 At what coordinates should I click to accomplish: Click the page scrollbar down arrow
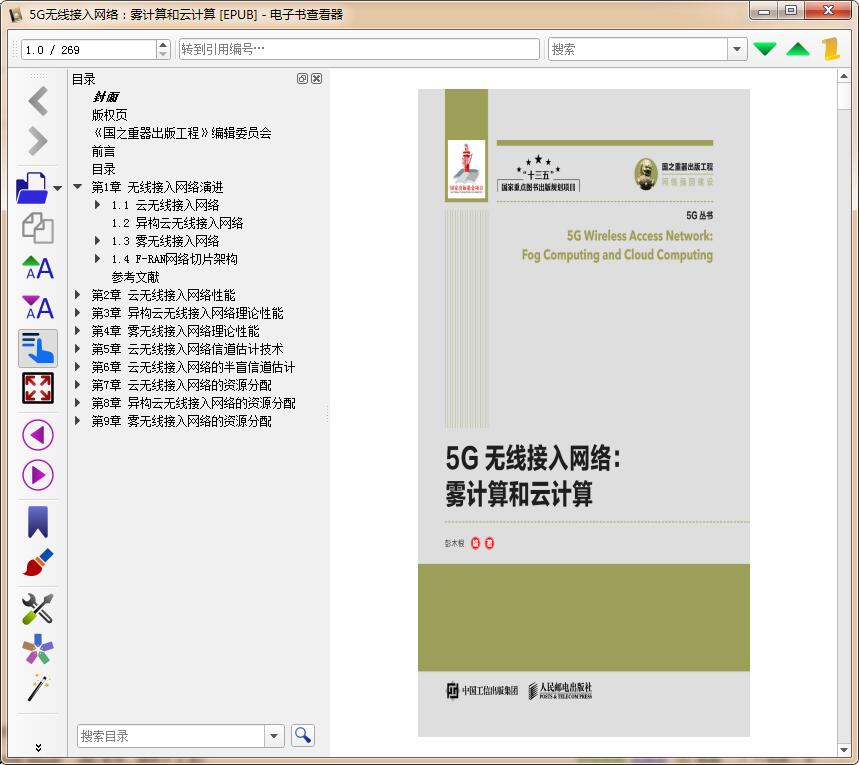coord(844,750)
